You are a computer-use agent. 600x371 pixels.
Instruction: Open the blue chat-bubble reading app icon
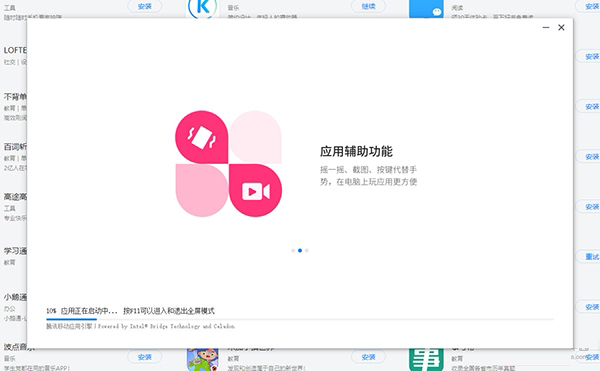click(x=426, y=9)
